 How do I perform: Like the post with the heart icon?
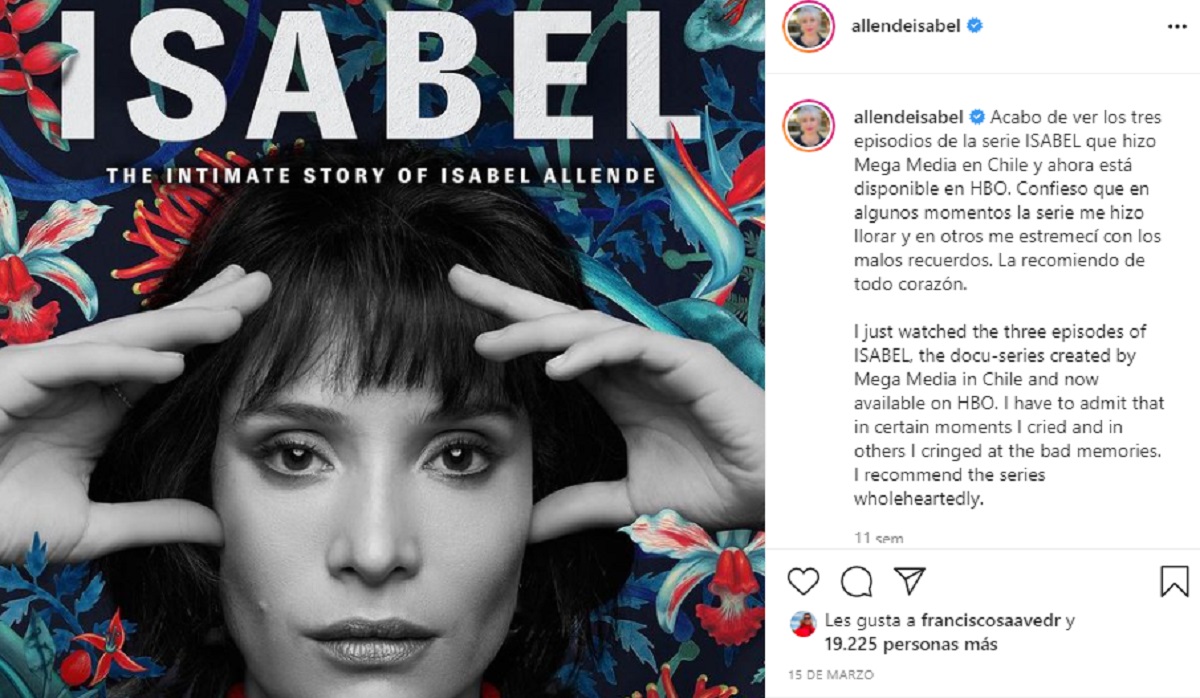point(803,581)
